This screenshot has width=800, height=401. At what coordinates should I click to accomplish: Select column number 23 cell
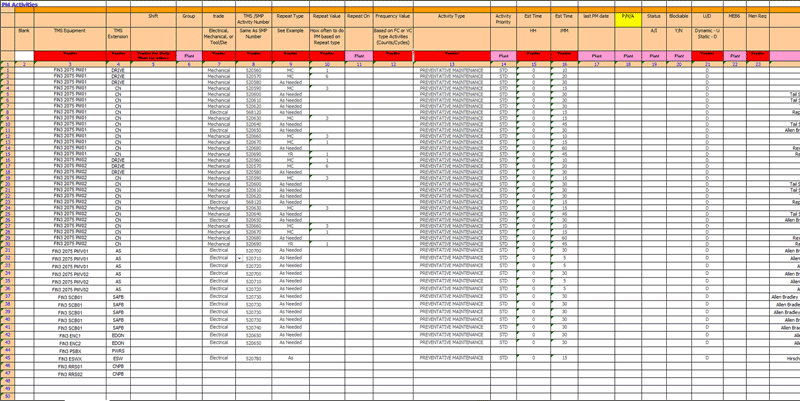[758, 64]
